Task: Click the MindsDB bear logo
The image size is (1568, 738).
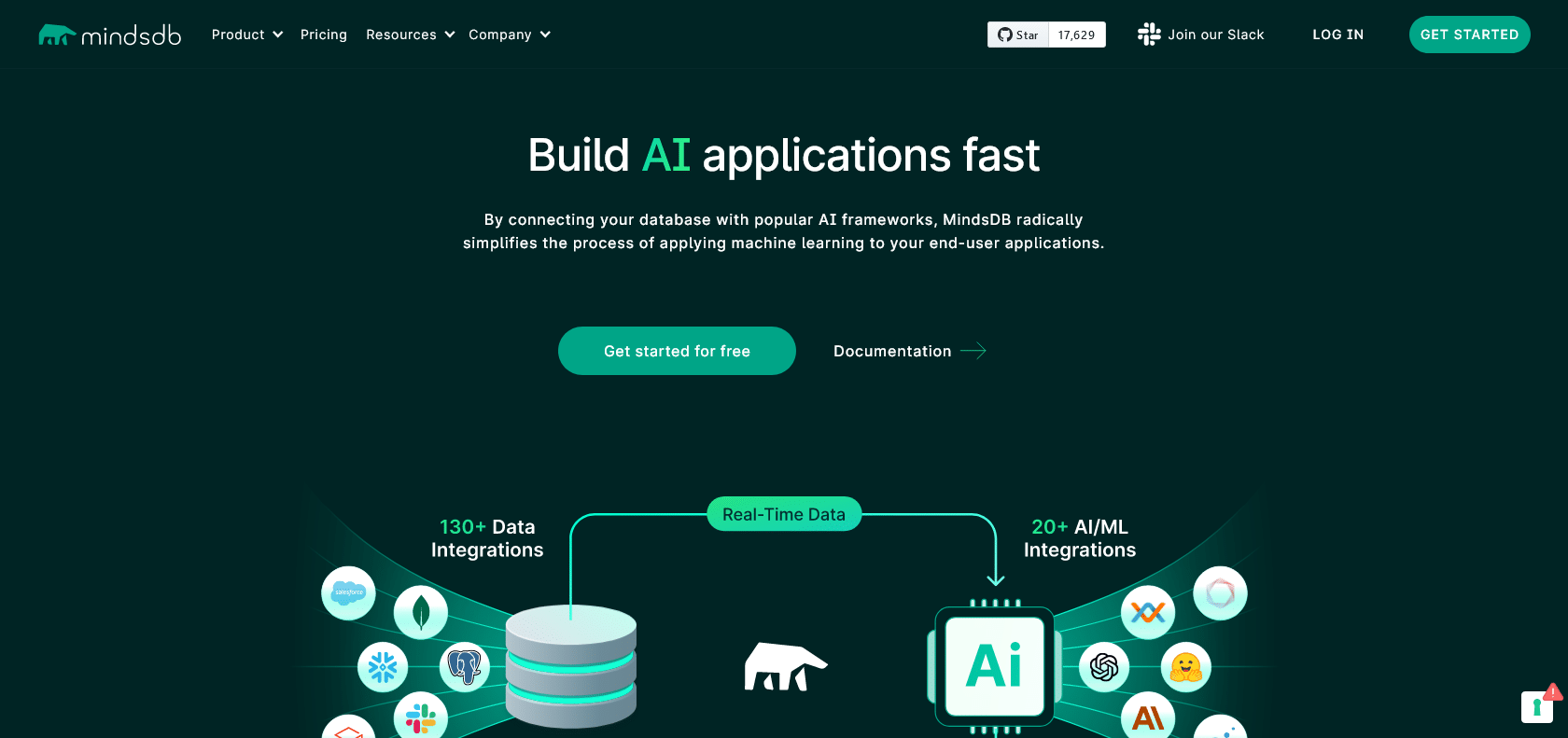Action: point(109,35)
